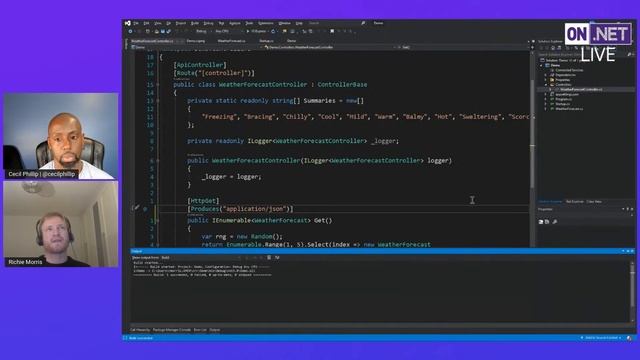Select the Output bottom tab
Screen dimensions: 640x360
point(215,330)
